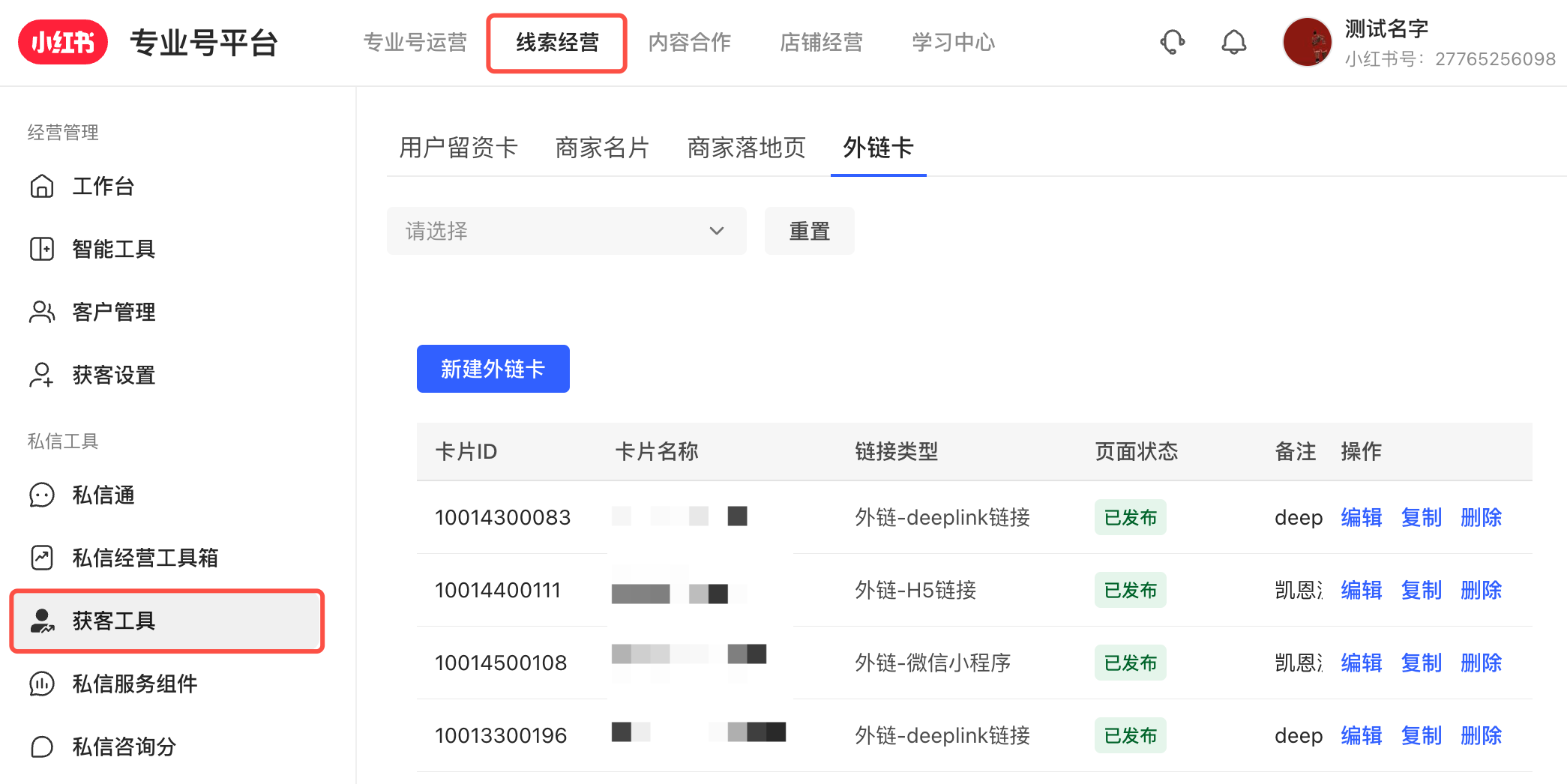Click 外链-H5链接 link type cell
1567x784 pixels.
(x=915, y=590)
